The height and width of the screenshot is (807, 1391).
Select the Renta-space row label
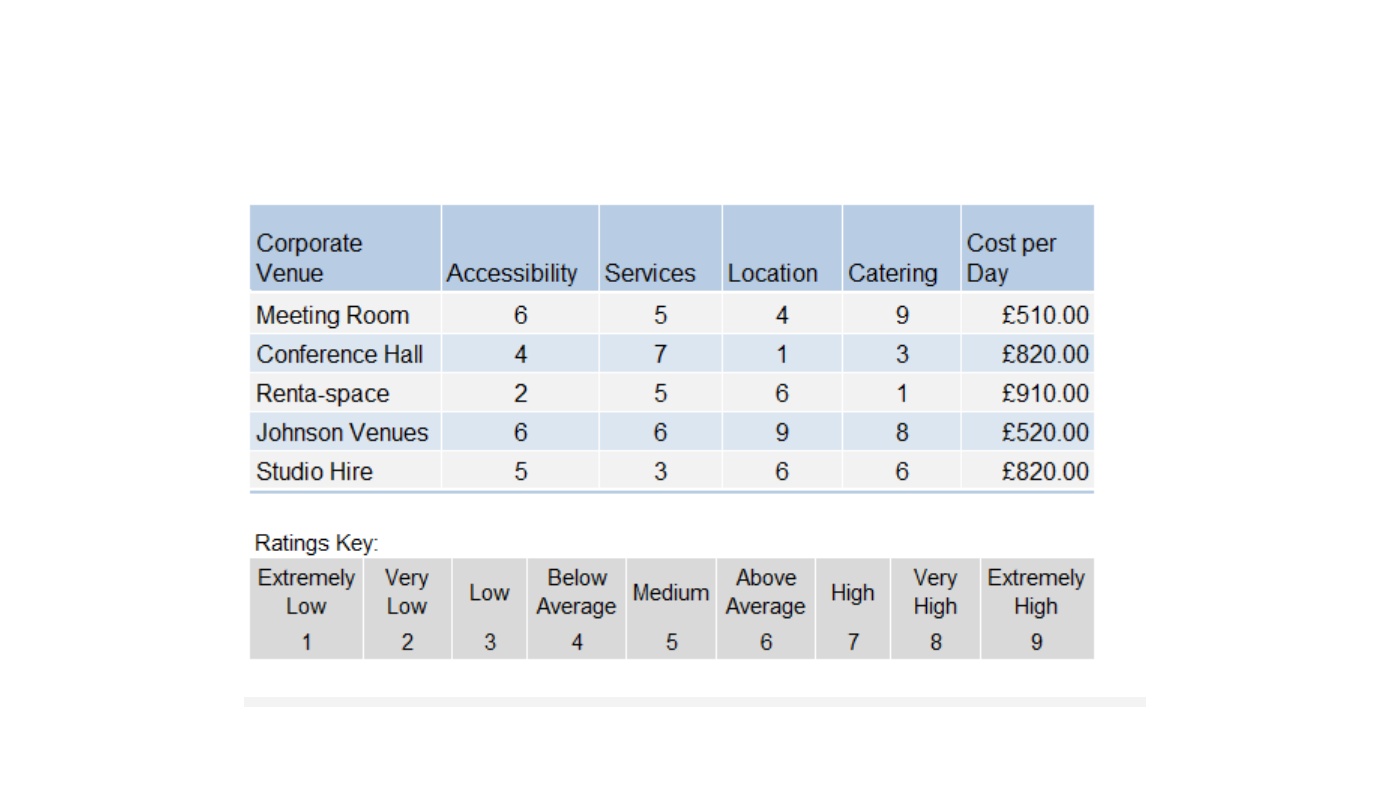323,393
